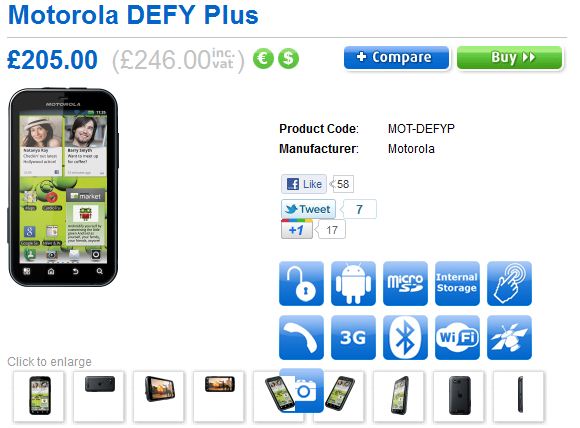Click the dollar currency icon
The image size is (580, 428).
tap(288, 59)
